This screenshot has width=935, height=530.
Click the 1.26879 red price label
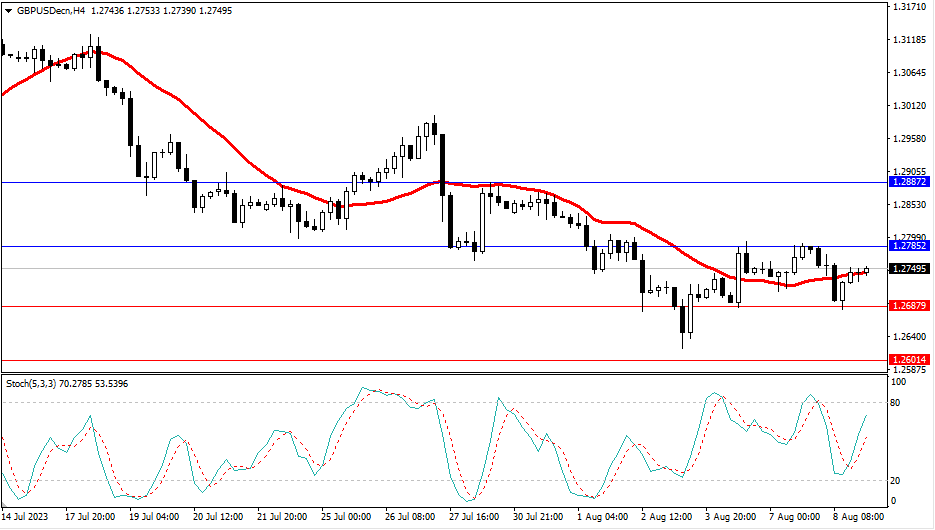pos(909,306)
